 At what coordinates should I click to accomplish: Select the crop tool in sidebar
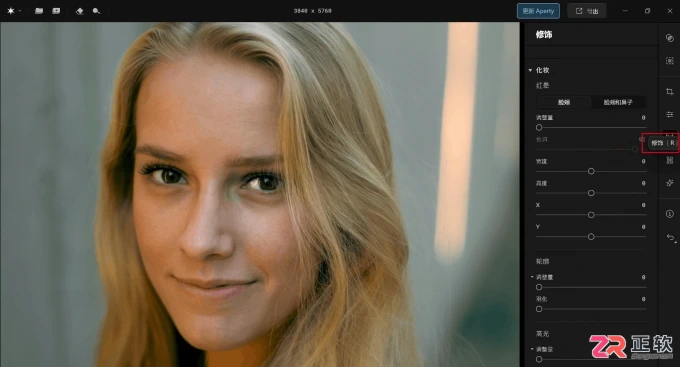[x=670, y=92]
